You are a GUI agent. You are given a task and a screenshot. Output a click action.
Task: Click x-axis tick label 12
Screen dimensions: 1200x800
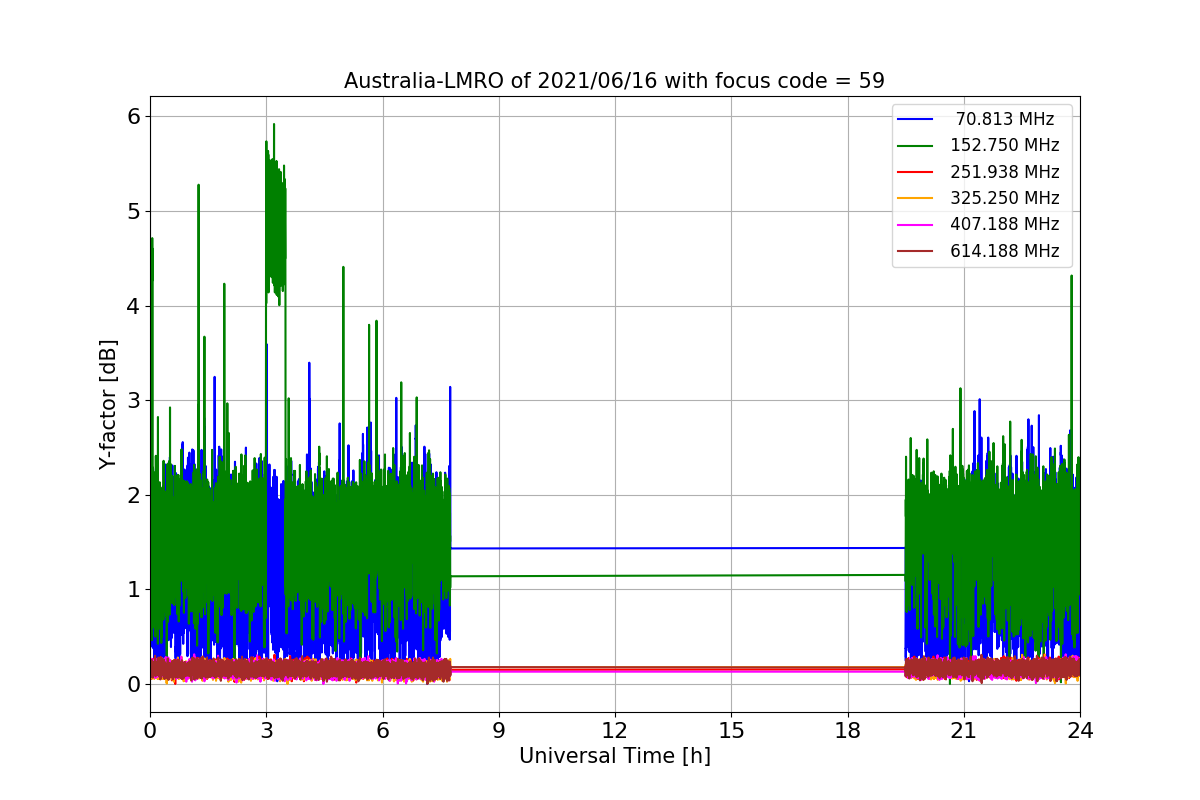click(614, 731)
